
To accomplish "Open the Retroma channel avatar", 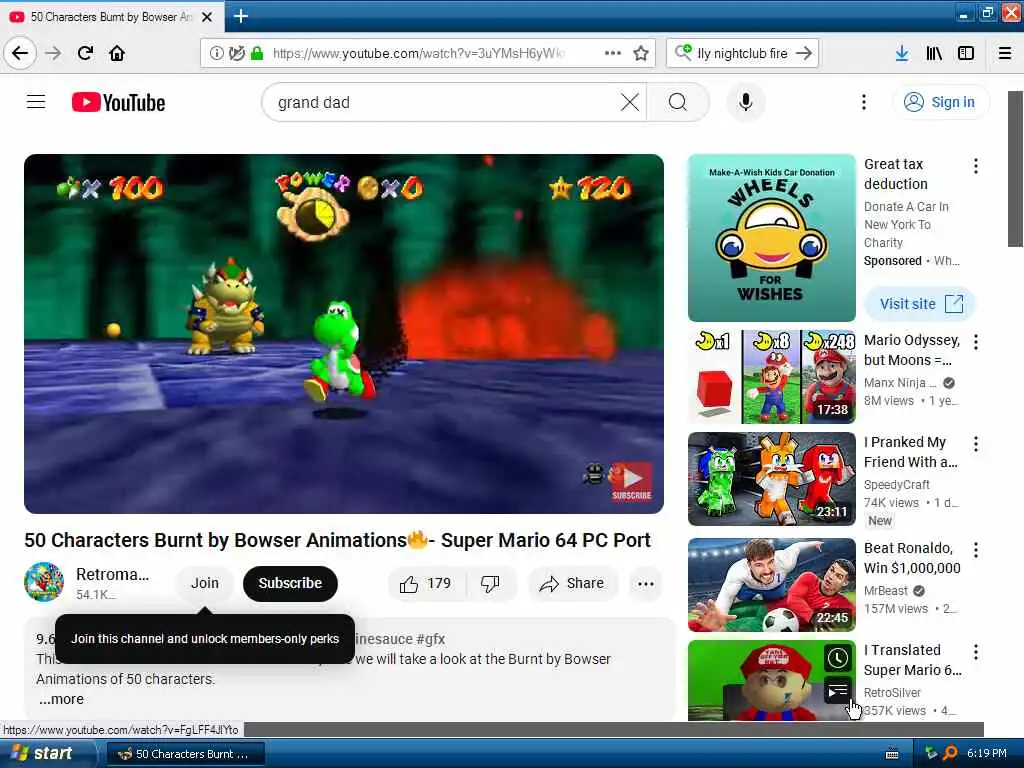I will click(x=44, y=582).
